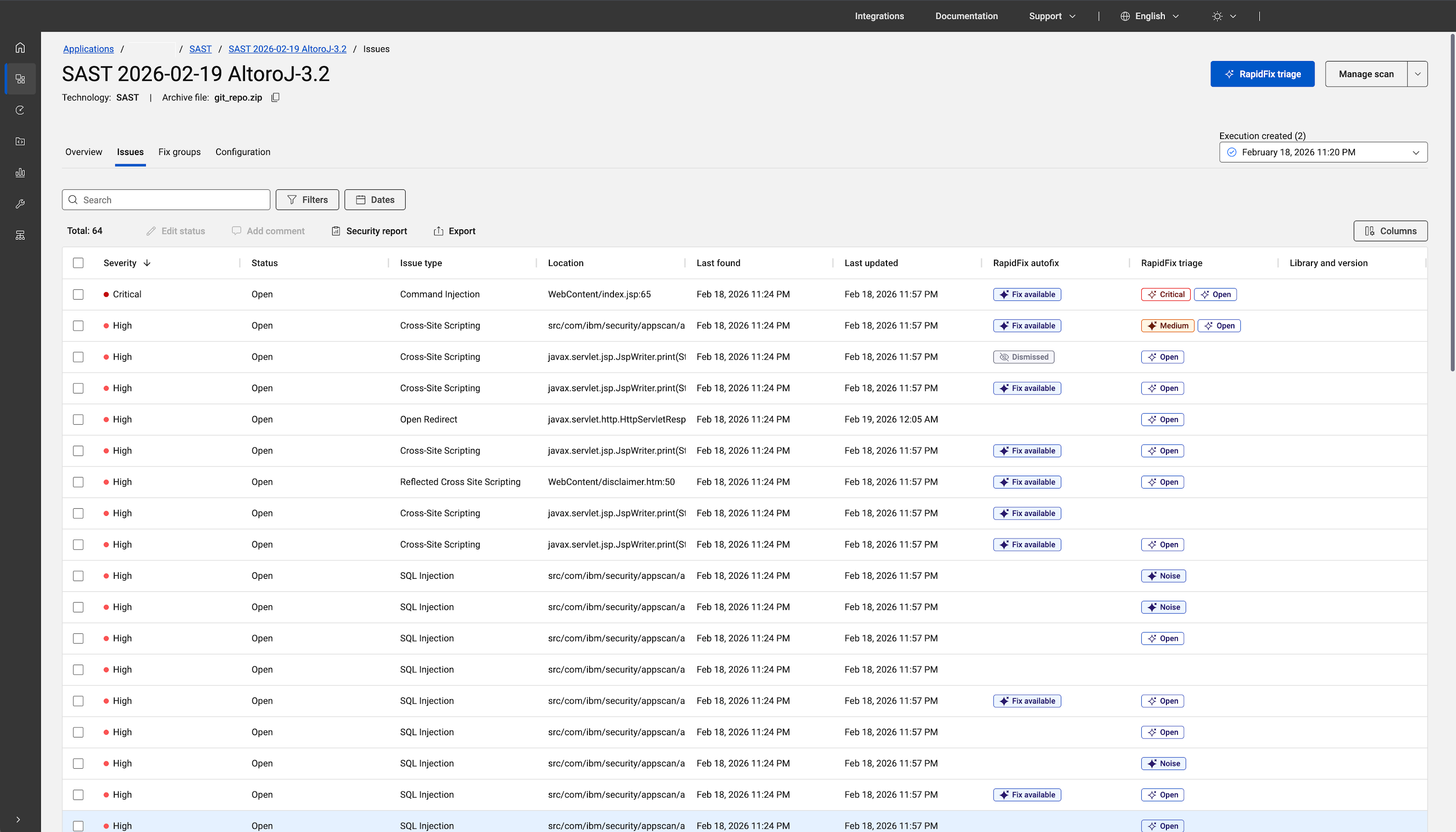The image size is (1456, 832).
Task: Click the theme sun icon
Action: point(1217,16)
